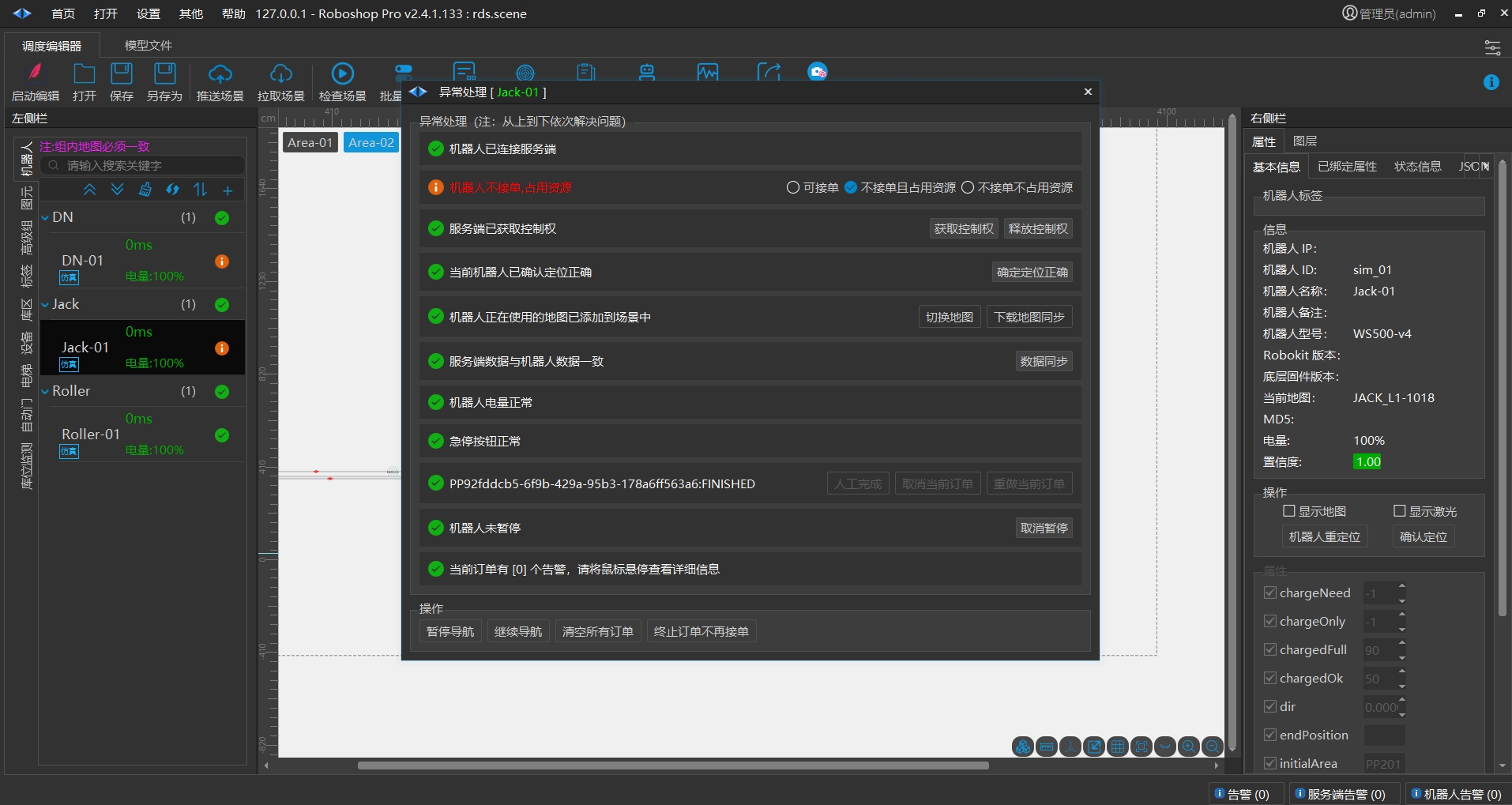
Task: Open 状态信息 tab
Action: (x=1417, y=167)
